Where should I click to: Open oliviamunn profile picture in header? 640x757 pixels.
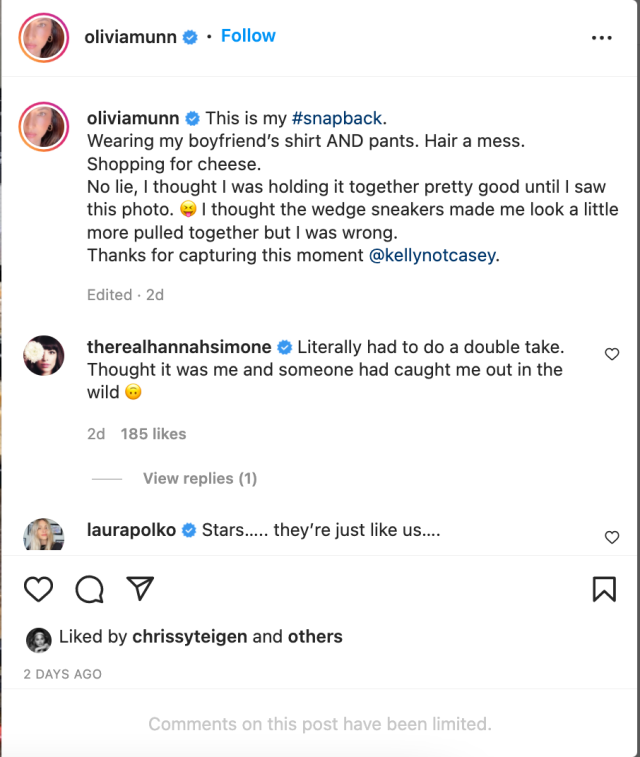[x=43, y=38]
